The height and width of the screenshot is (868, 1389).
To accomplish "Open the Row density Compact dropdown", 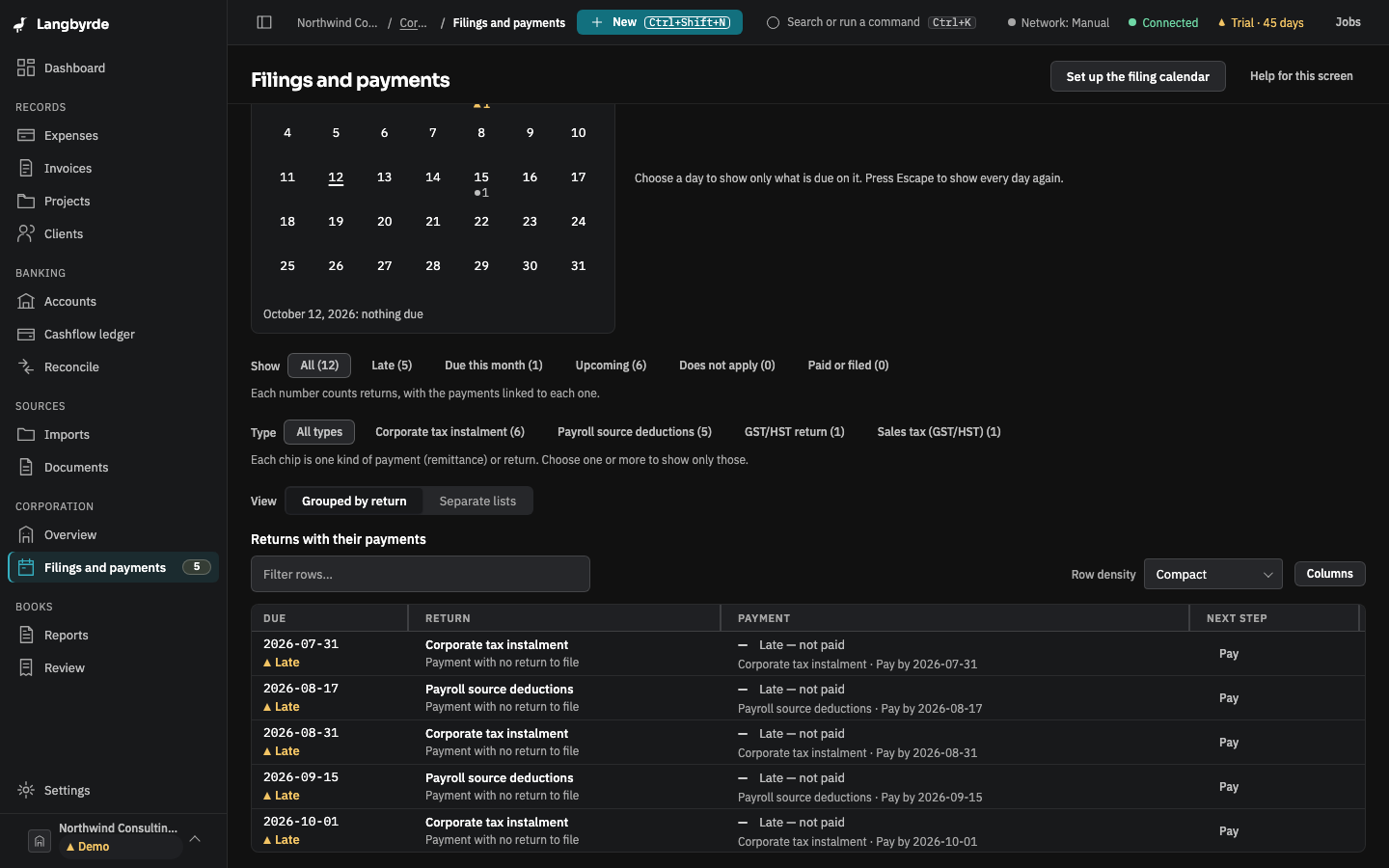I will click(x=1213, y=574).
